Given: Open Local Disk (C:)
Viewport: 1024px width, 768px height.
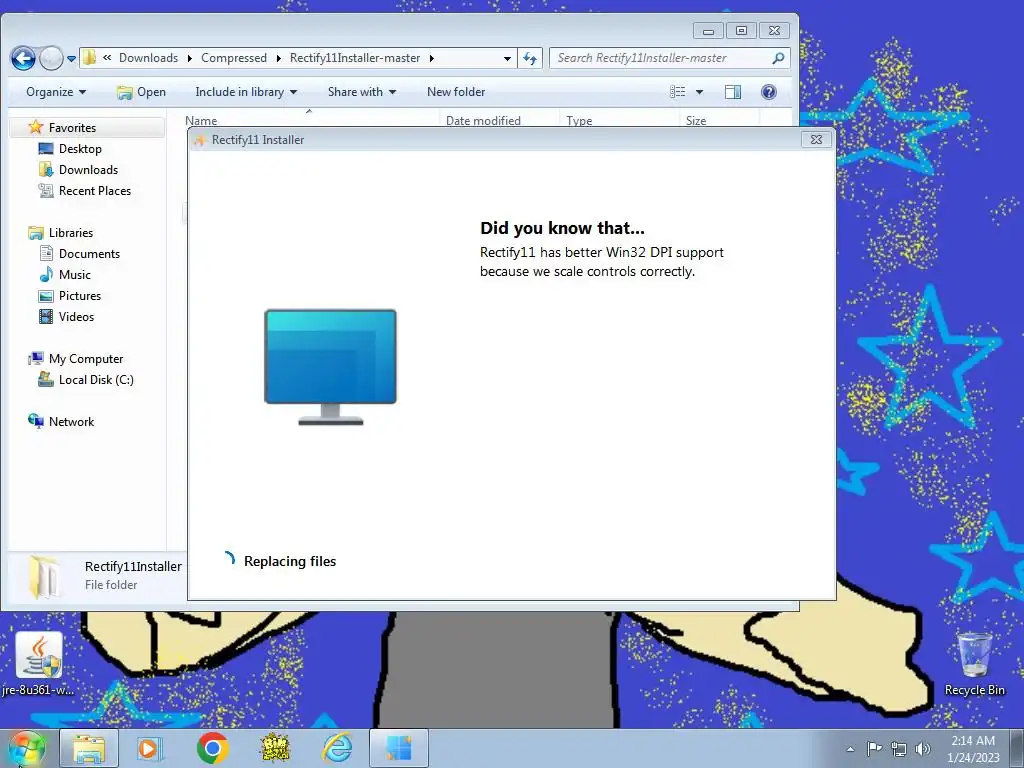Looking at the screenshot, I should click(96, 379).
